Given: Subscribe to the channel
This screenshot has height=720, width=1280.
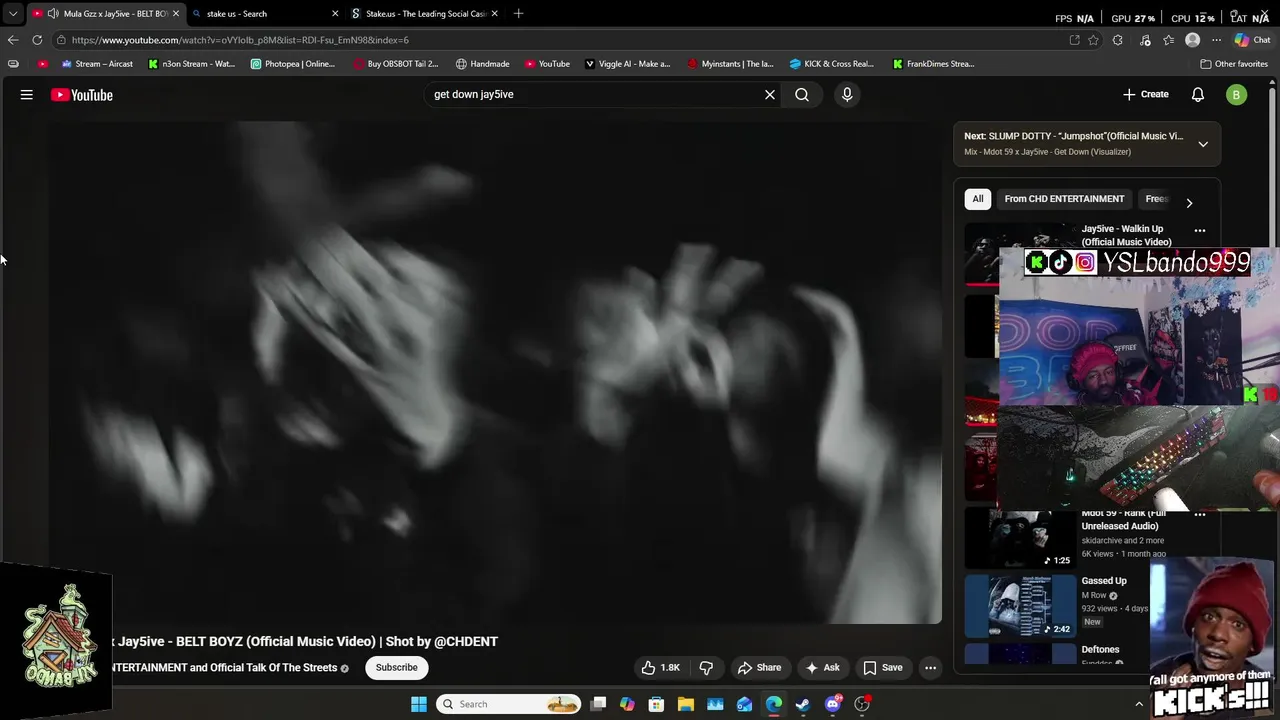Looking at the screenshot, I should click(x=397, y=668).
